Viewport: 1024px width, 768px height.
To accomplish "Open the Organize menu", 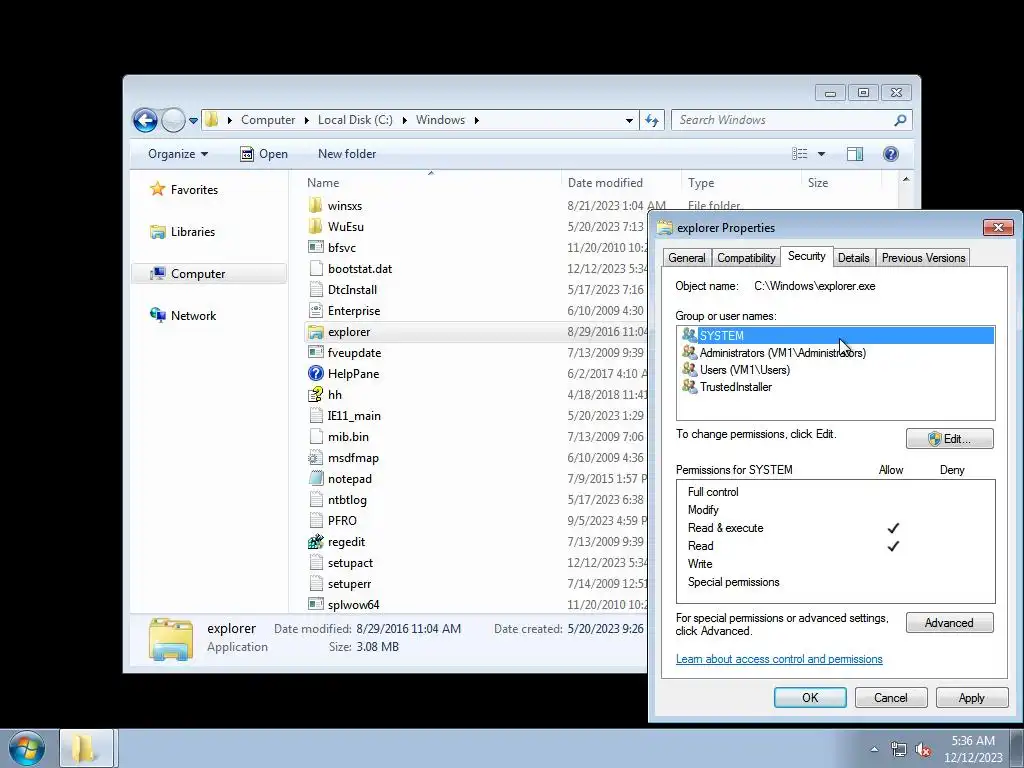I will pos(178,154).
